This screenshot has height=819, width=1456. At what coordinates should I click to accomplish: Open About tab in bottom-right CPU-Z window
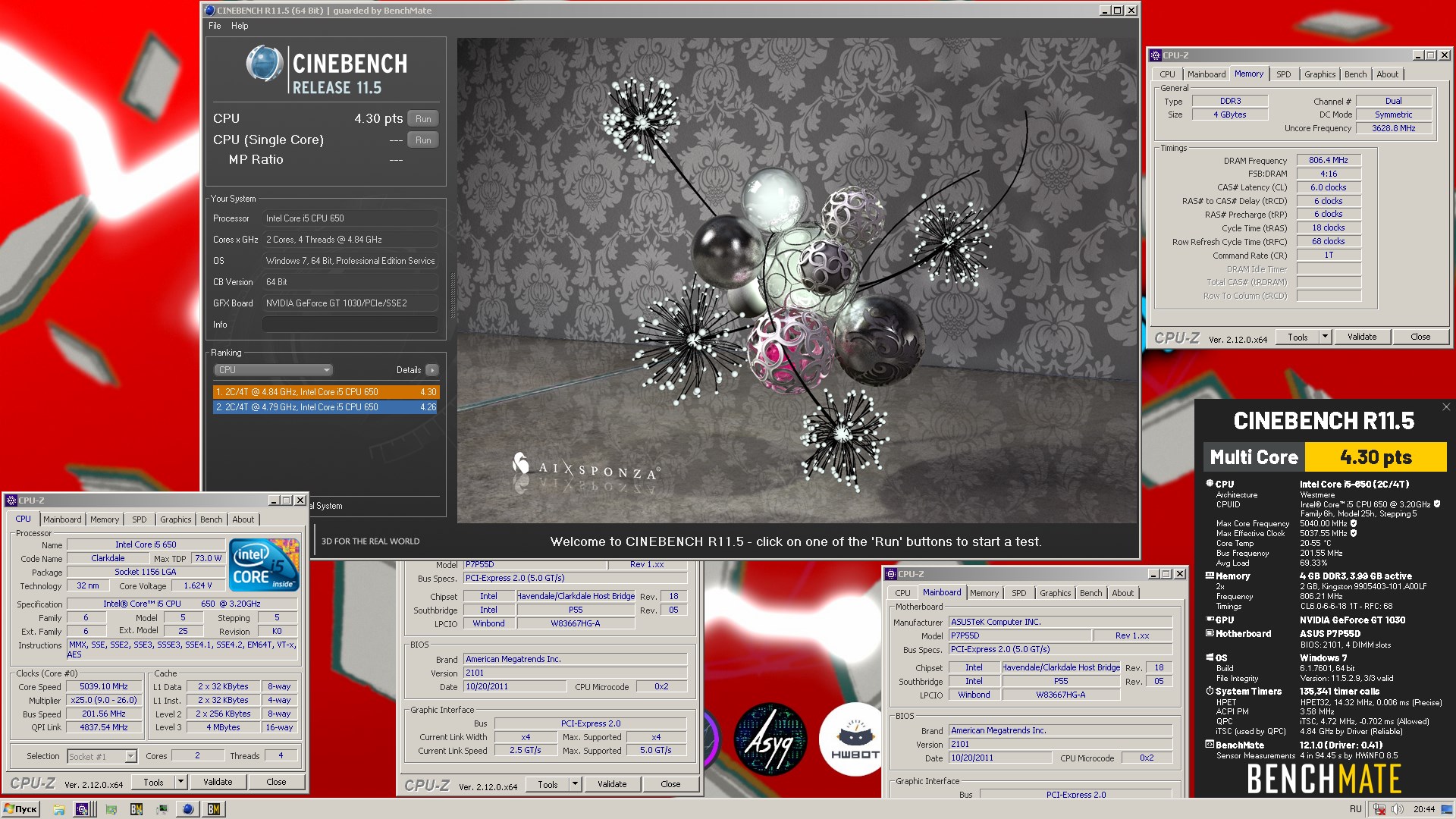pos(1122,593)
